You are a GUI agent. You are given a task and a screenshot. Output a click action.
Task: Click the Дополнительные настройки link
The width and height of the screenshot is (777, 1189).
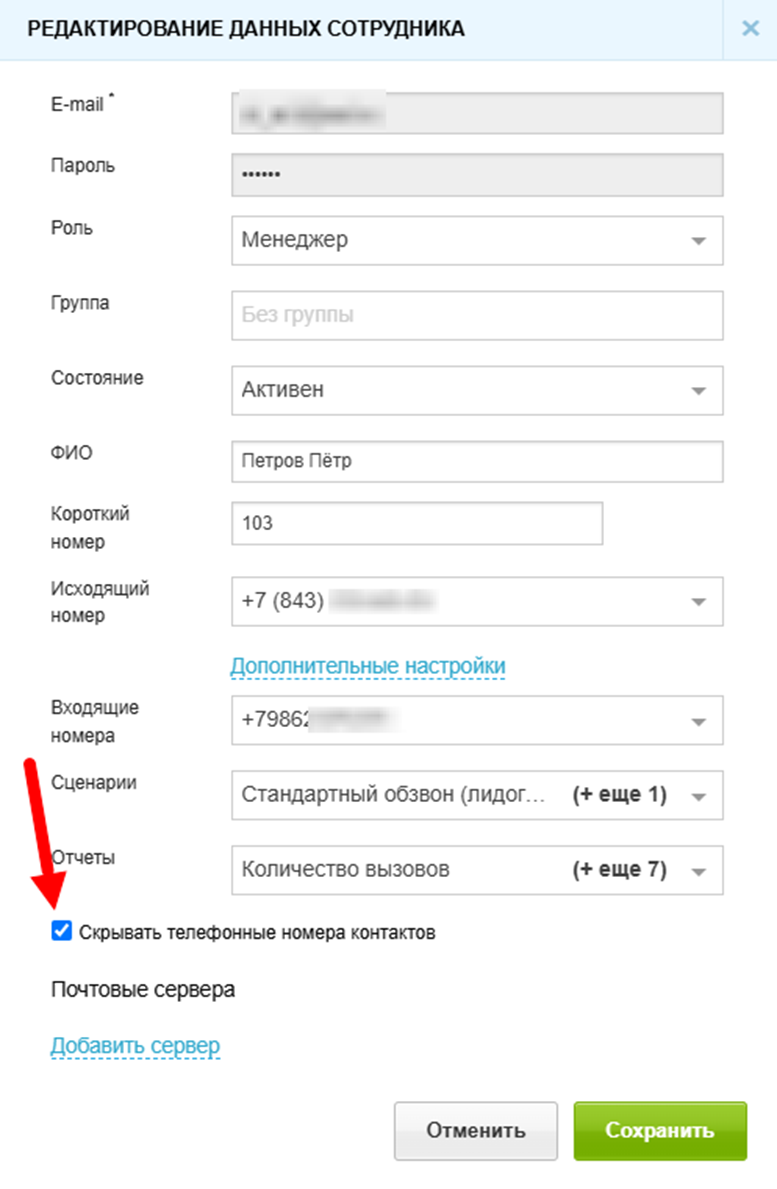[x=368, y=665]
